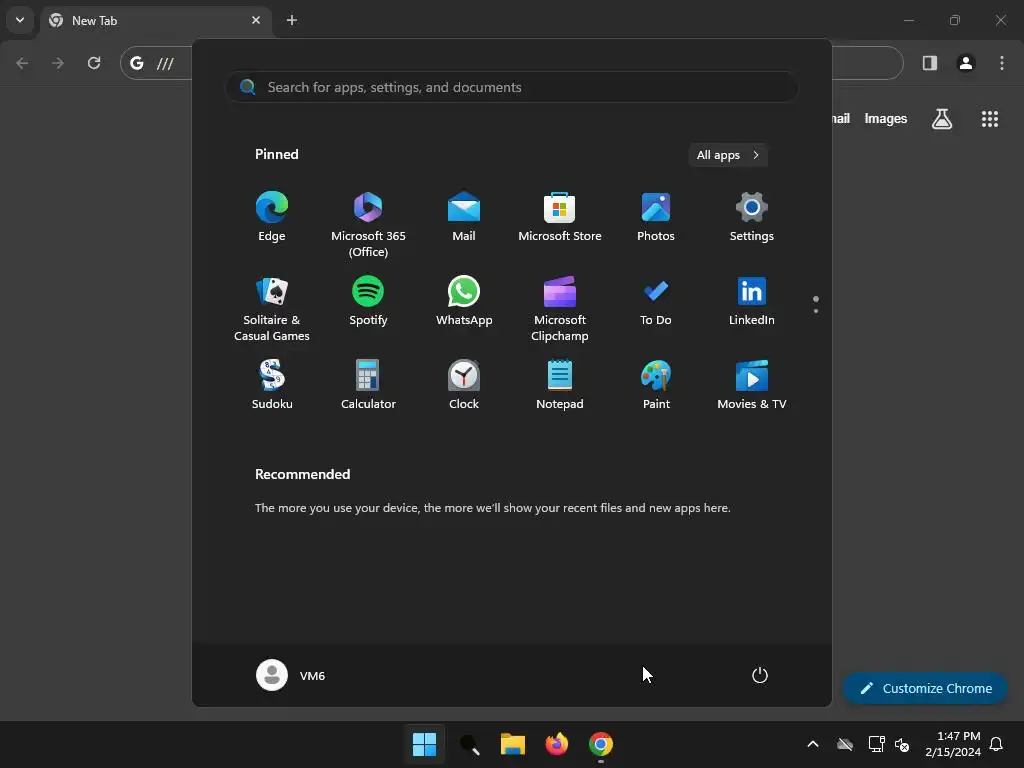Screen dimensions: 1024x768
Task: Open Search Labs flask icon
Action: [x=942, y=119]
